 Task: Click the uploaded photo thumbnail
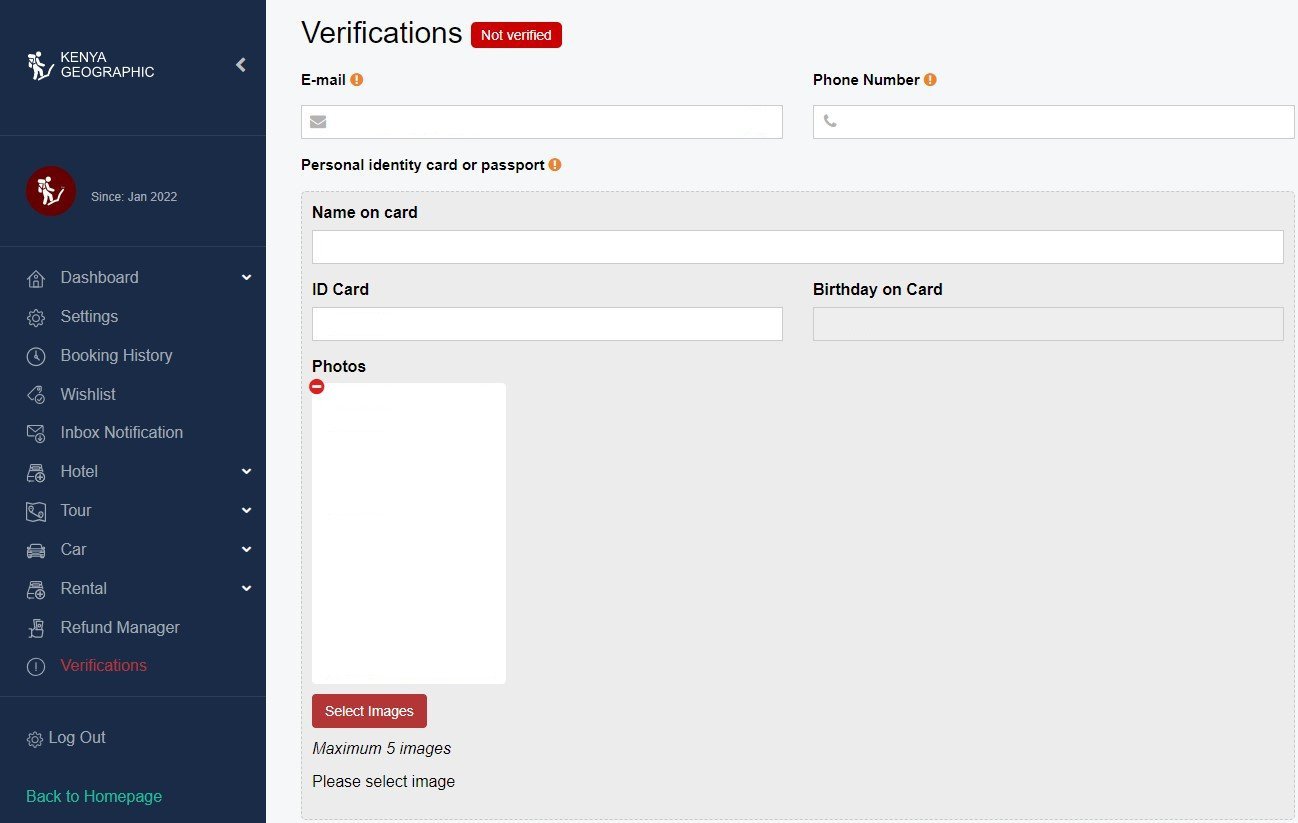tap(409, 533)
